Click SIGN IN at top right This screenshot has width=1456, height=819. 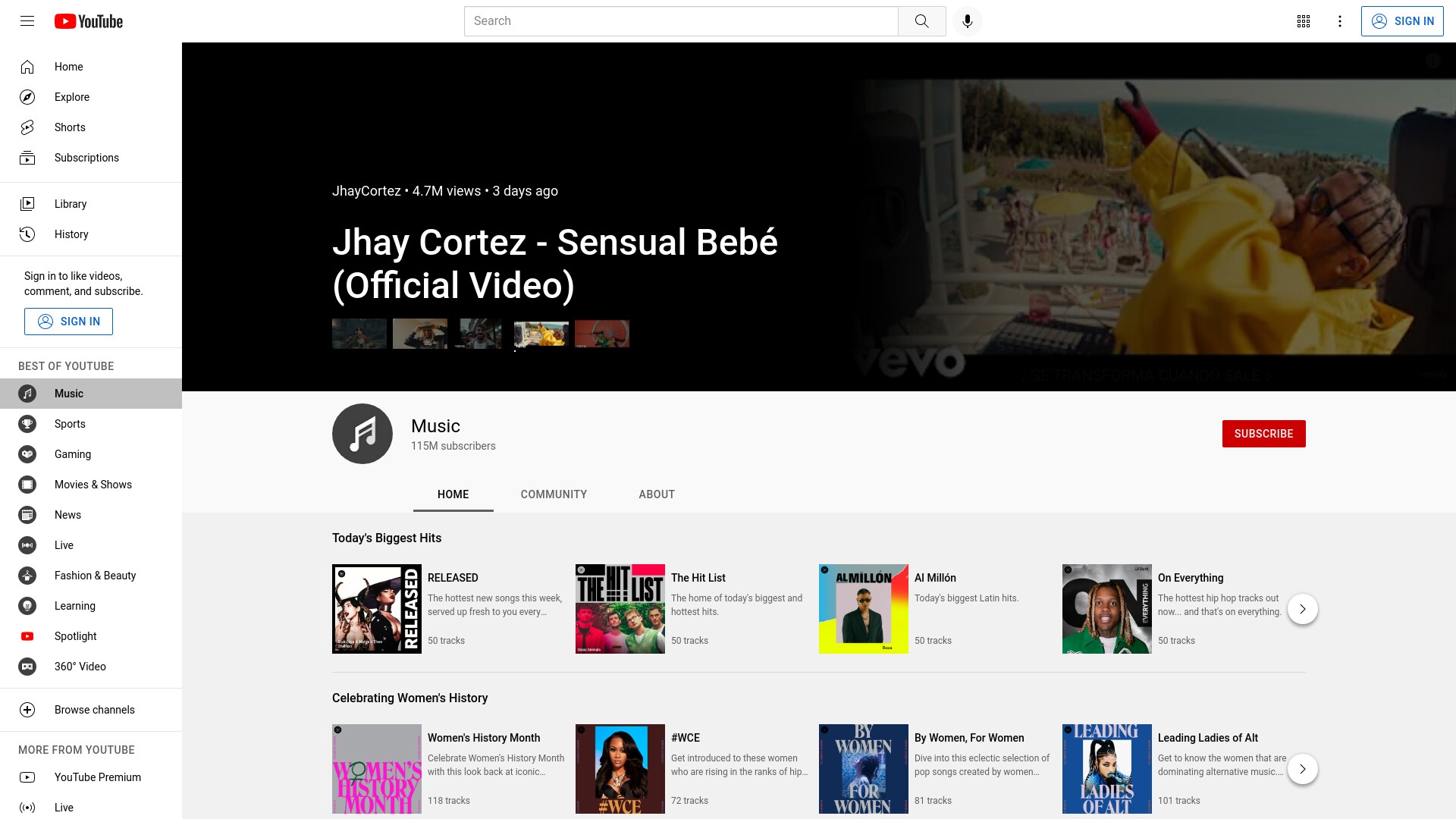point(1402,21)
